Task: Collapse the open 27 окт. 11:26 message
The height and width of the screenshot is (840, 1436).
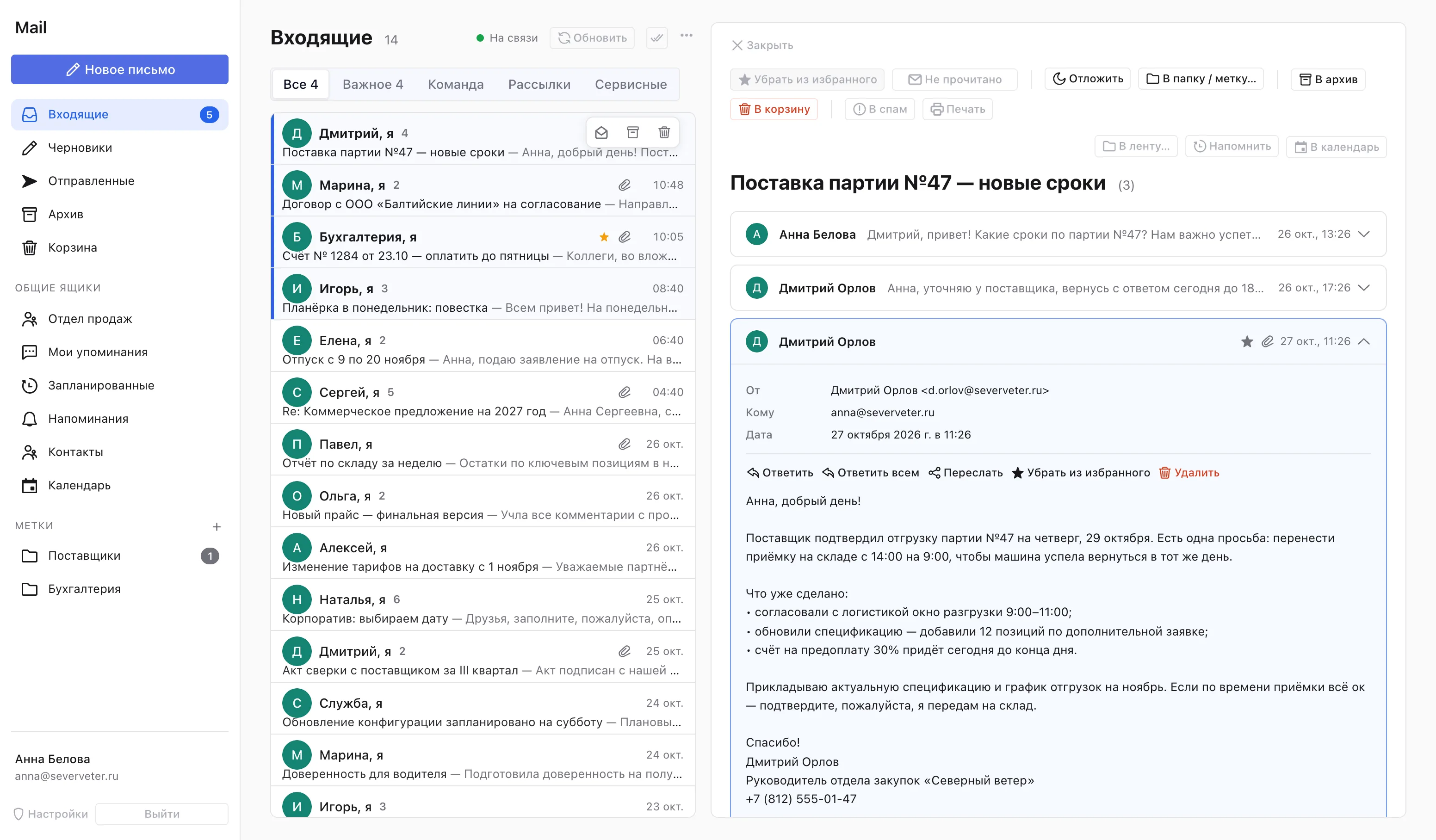Action: coord(1364,341)
